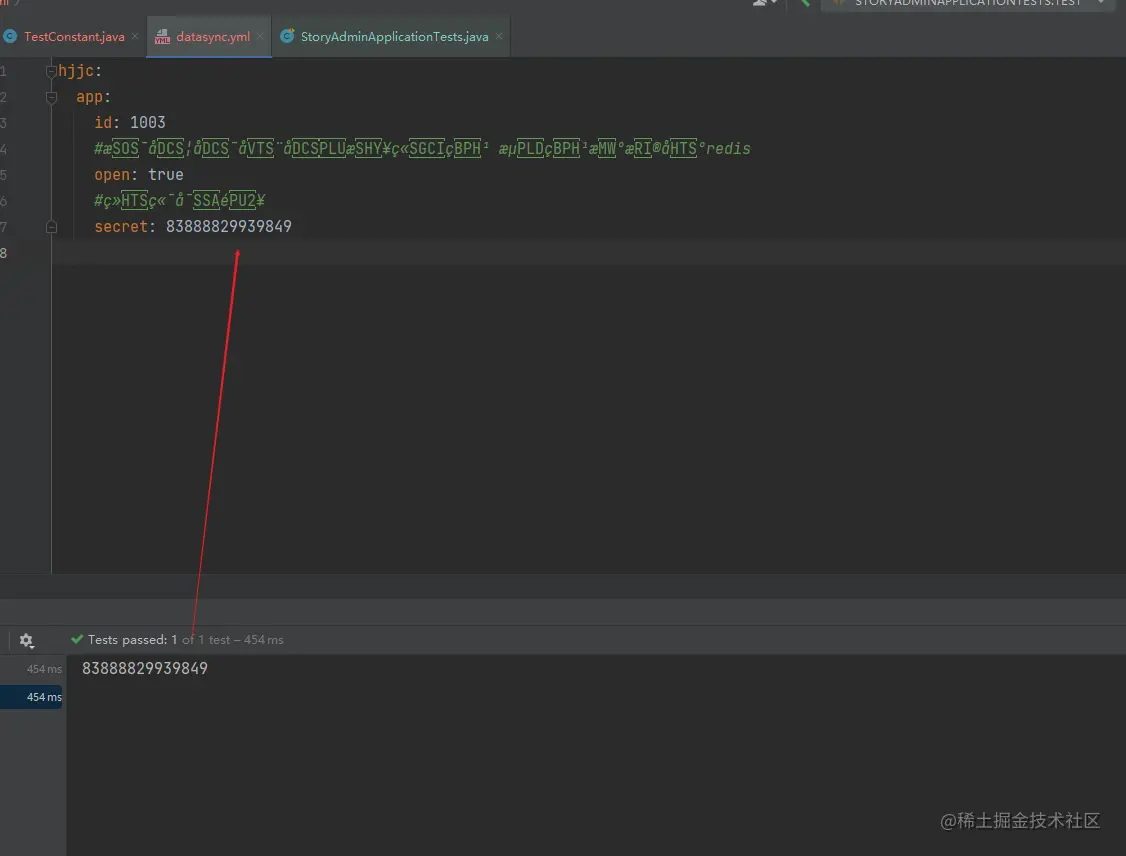Click the StoryAdminApplicationTests class icon
The width and height of the screenshot is (1126, 856).
coord(287,36)
